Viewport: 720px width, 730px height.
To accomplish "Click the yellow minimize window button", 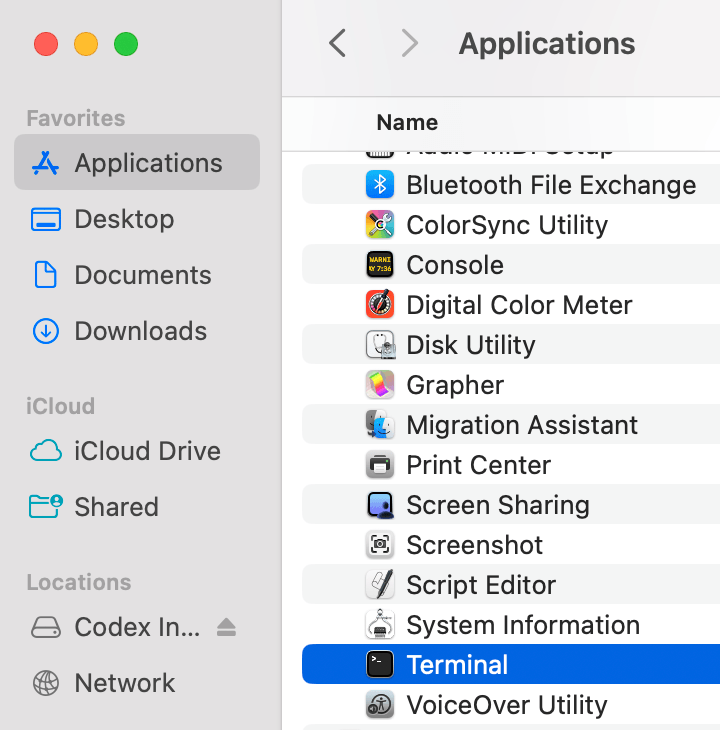I will pyautogui.click(x=86, y=44).
